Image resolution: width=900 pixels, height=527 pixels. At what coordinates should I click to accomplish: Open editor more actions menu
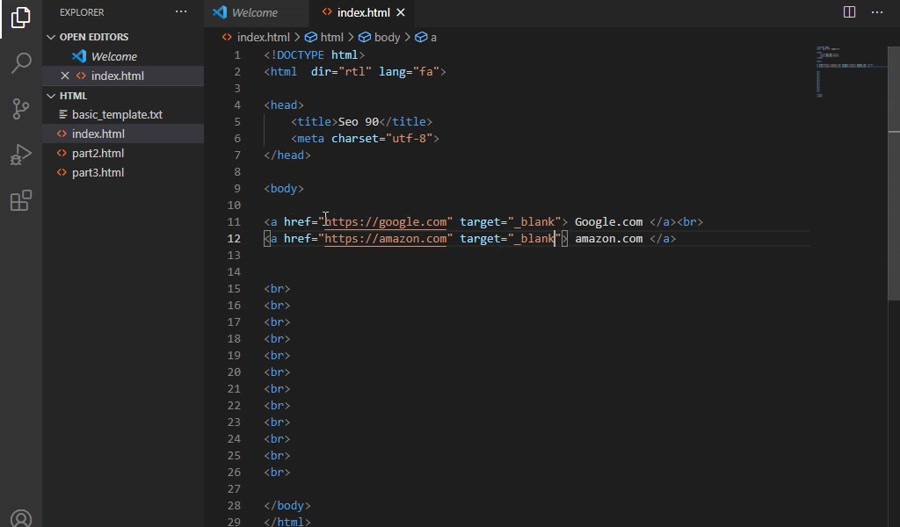pyautogui.click(x=877, y=12)
